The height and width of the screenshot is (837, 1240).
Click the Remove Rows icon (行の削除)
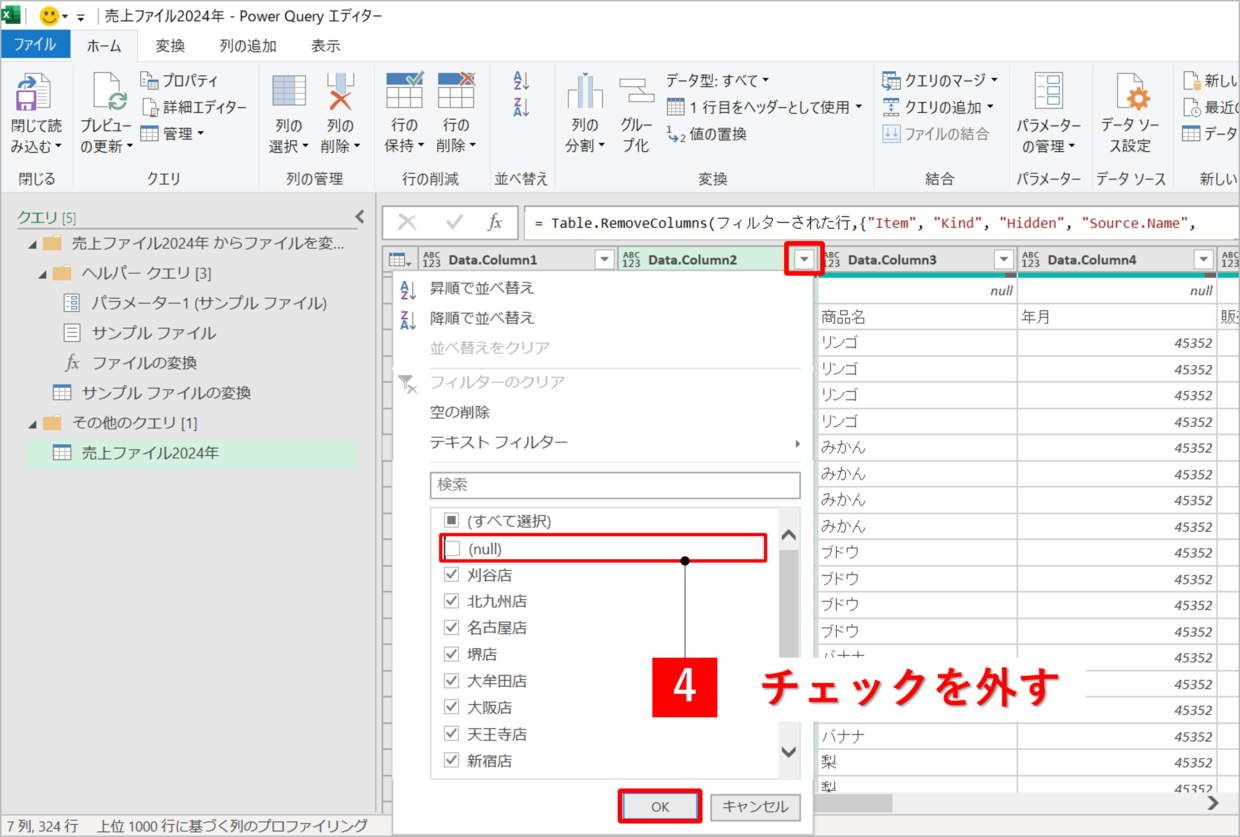[455, 90]
